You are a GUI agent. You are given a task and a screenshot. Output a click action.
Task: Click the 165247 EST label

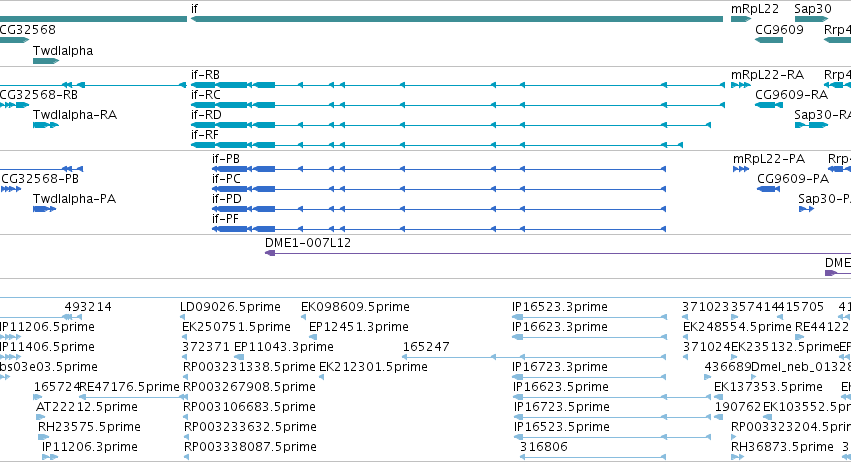tap(426, 347)
